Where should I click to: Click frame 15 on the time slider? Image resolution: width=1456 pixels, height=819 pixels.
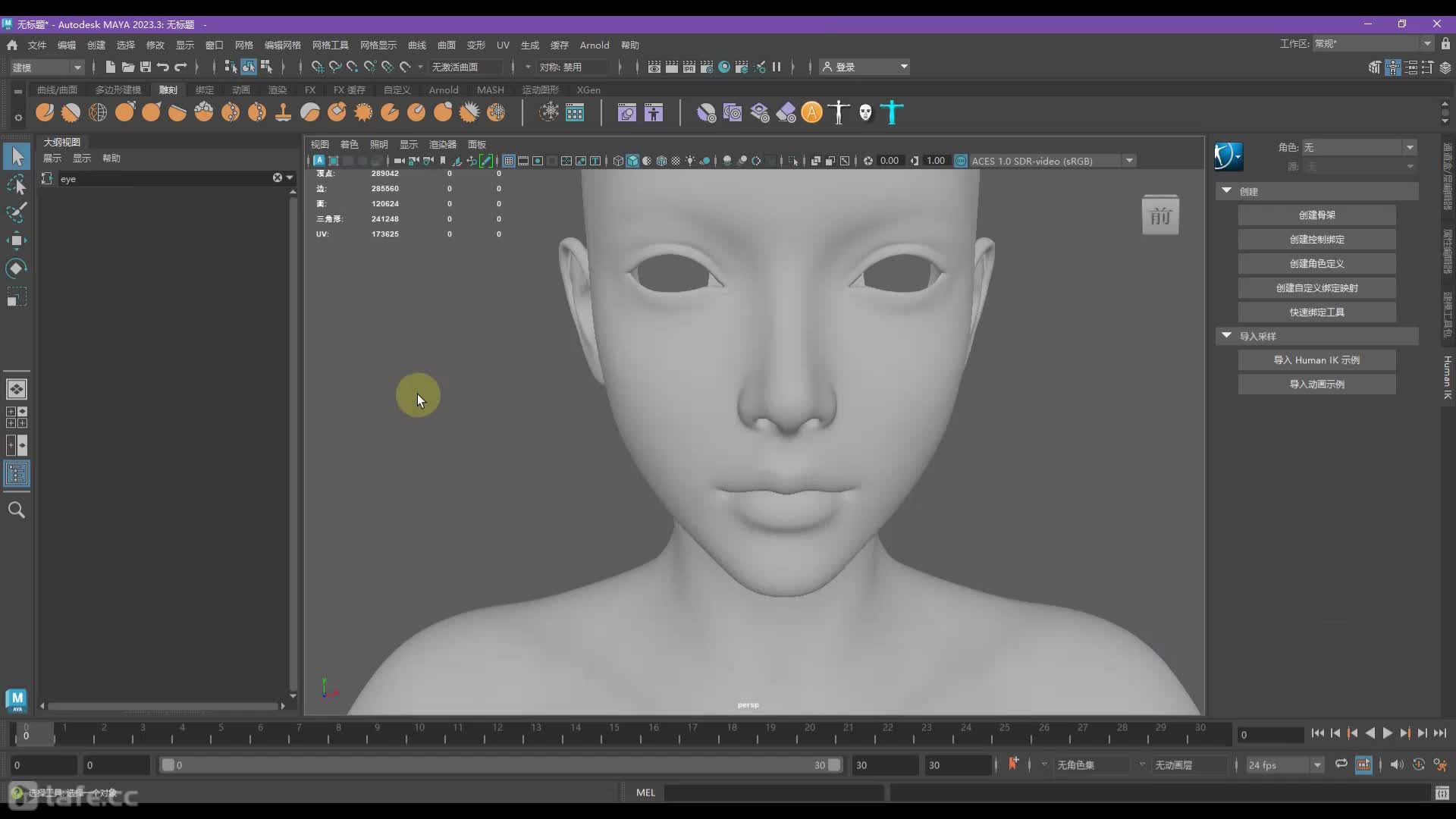click(614, 733)
